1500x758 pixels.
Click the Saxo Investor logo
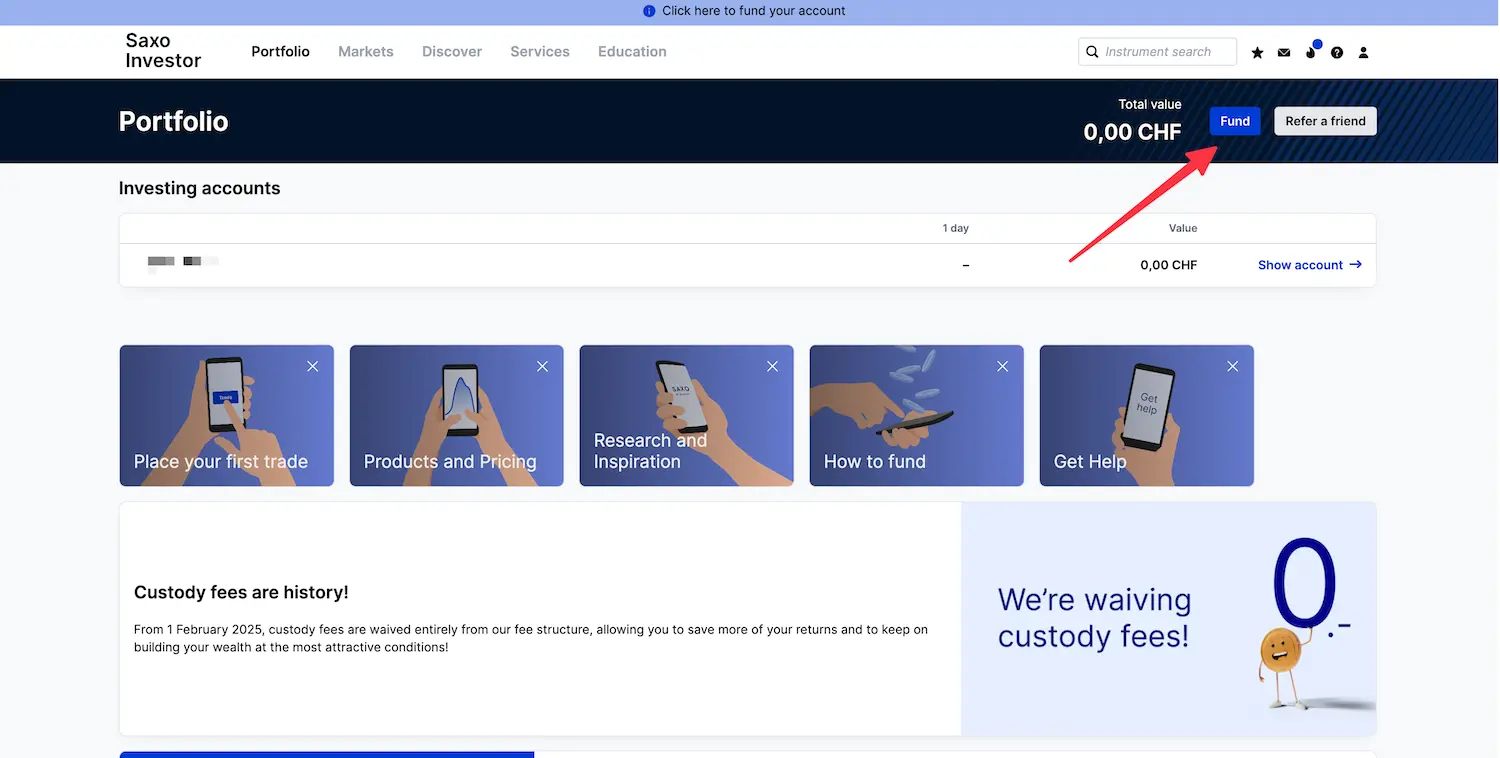click(163, 51)
